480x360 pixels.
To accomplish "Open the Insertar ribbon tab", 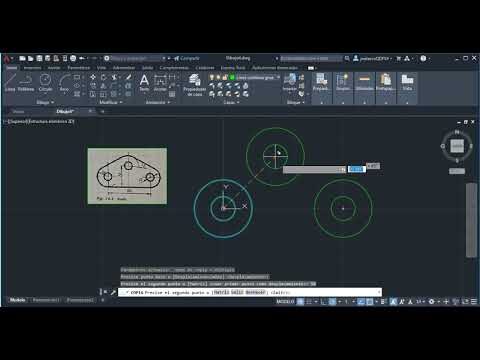I will coord(32,68).
